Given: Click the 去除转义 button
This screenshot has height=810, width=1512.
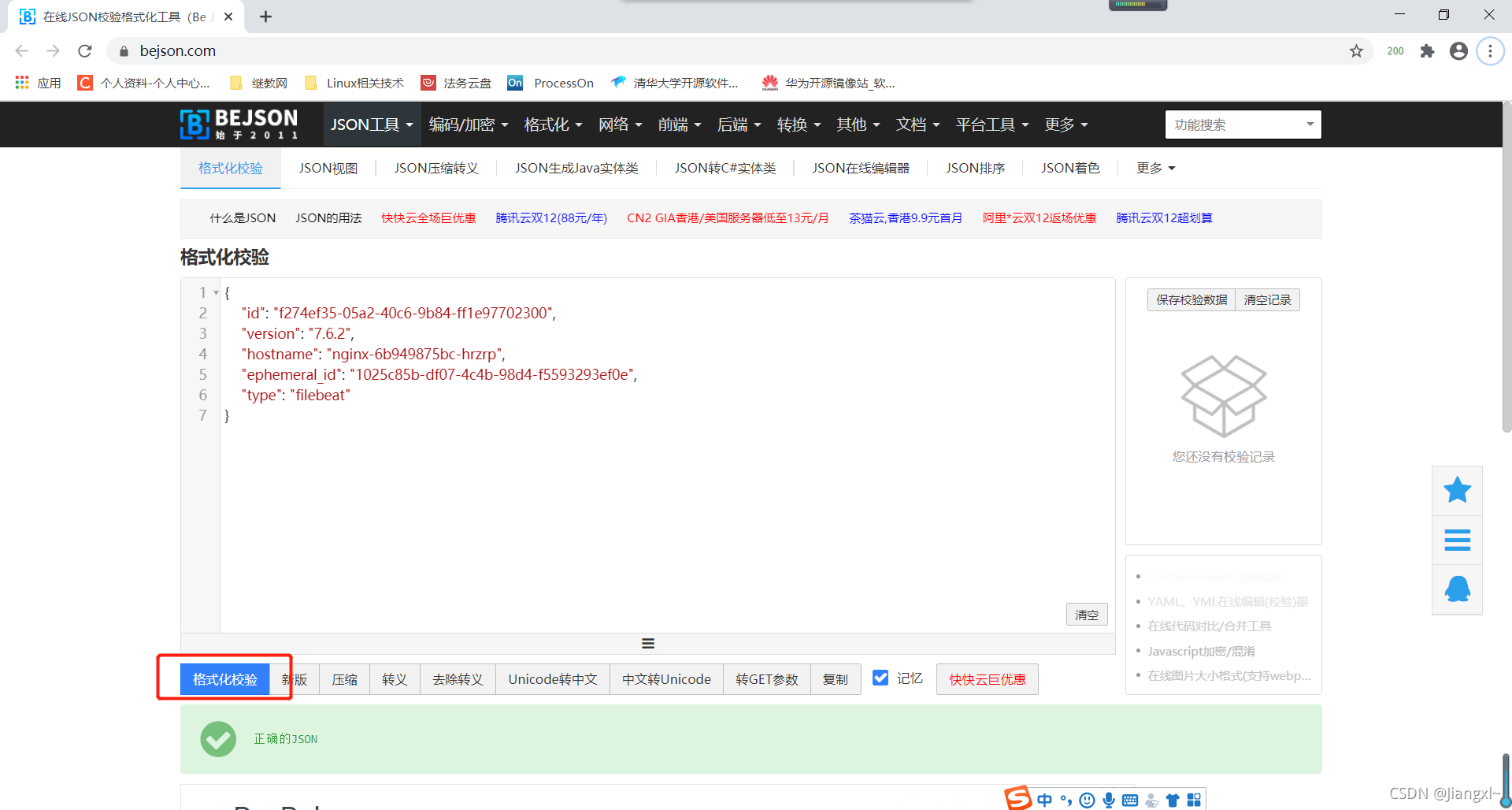Looking at the screenshot, I should click(458, 679).
